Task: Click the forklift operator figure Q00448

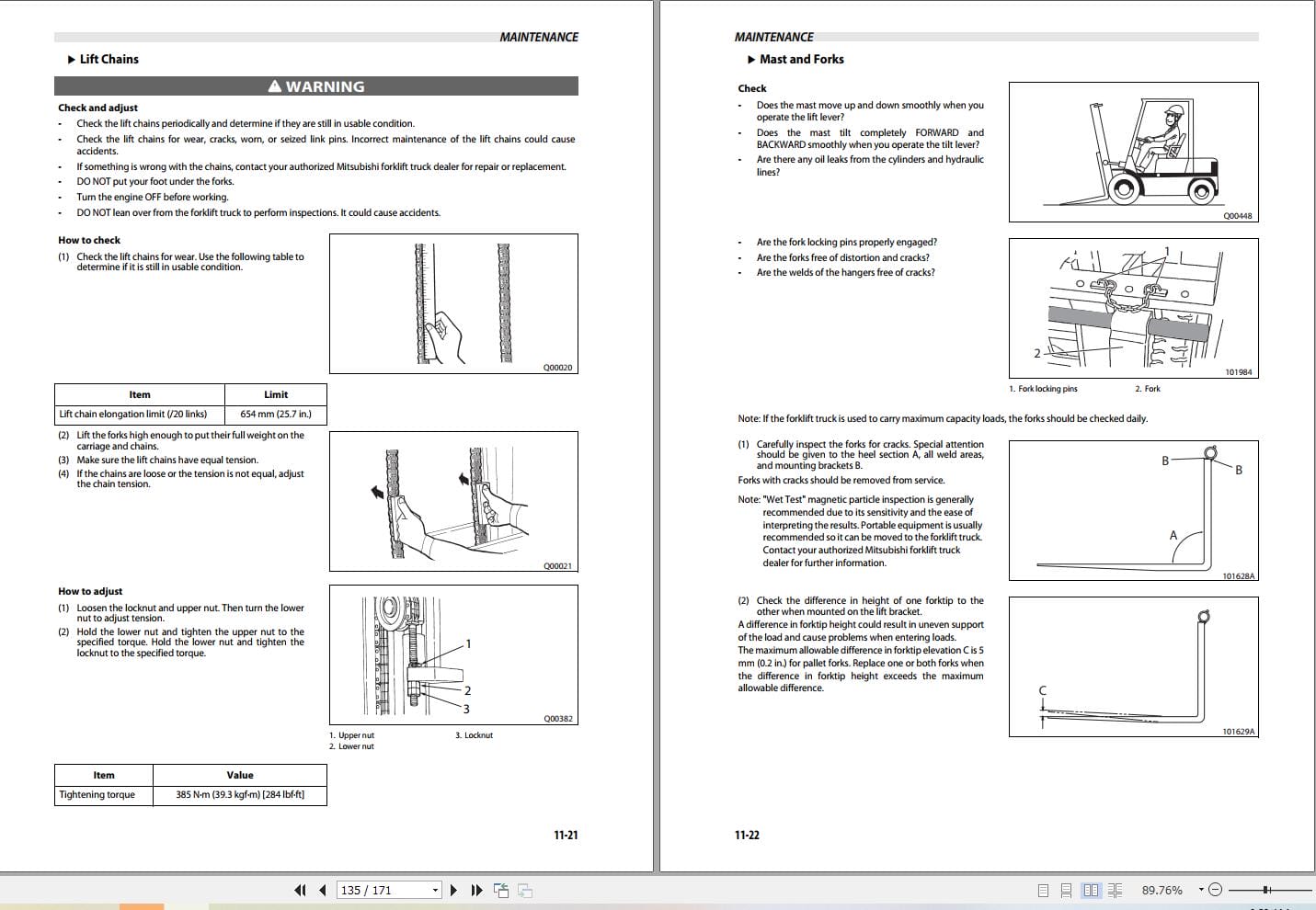Action: point(1133,152)
